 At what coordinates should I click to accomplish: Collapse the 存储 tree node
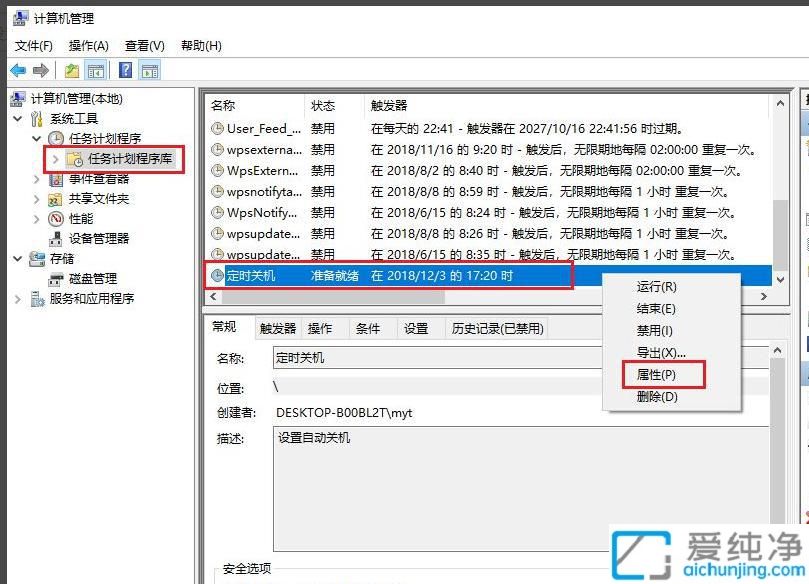pyautogui.click(x=17, y=258)
